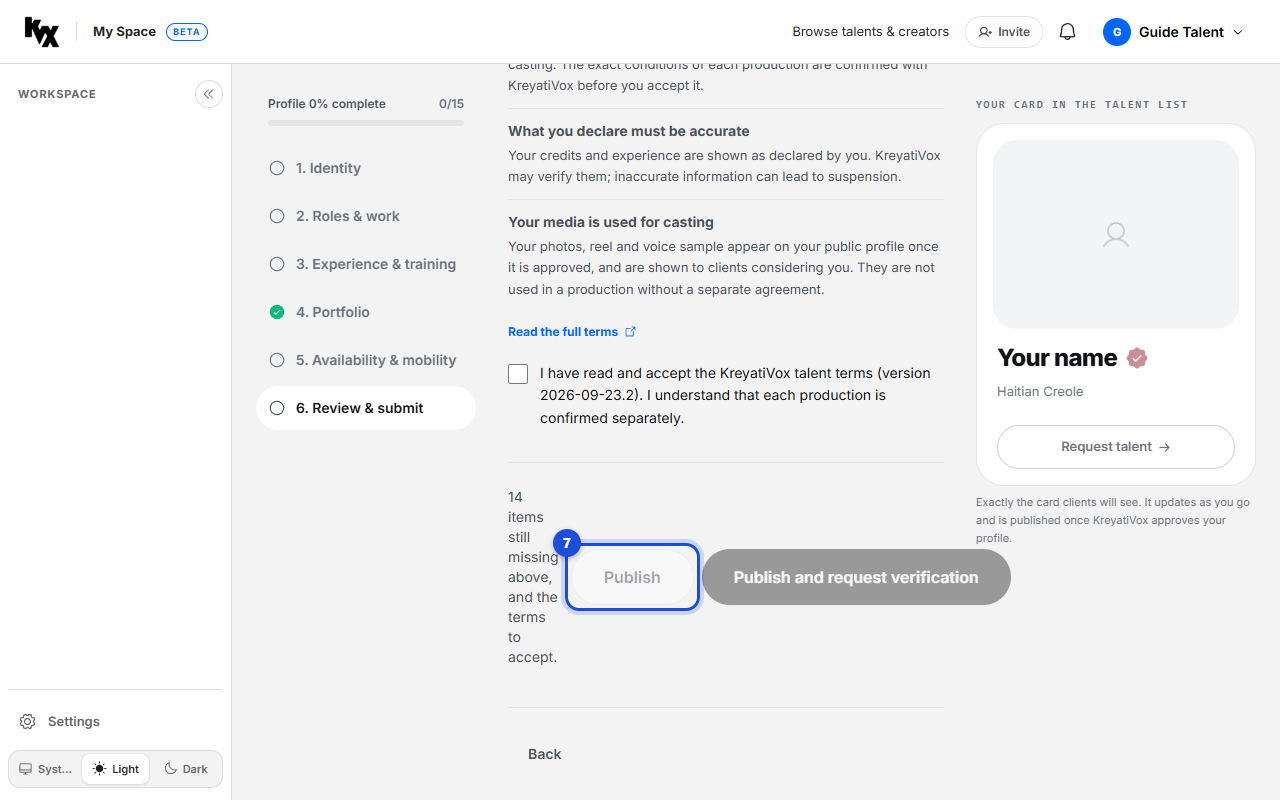This screenshot has height=800, width=1280.
Task: Open the notifications bell
Action: point(1067,32)
